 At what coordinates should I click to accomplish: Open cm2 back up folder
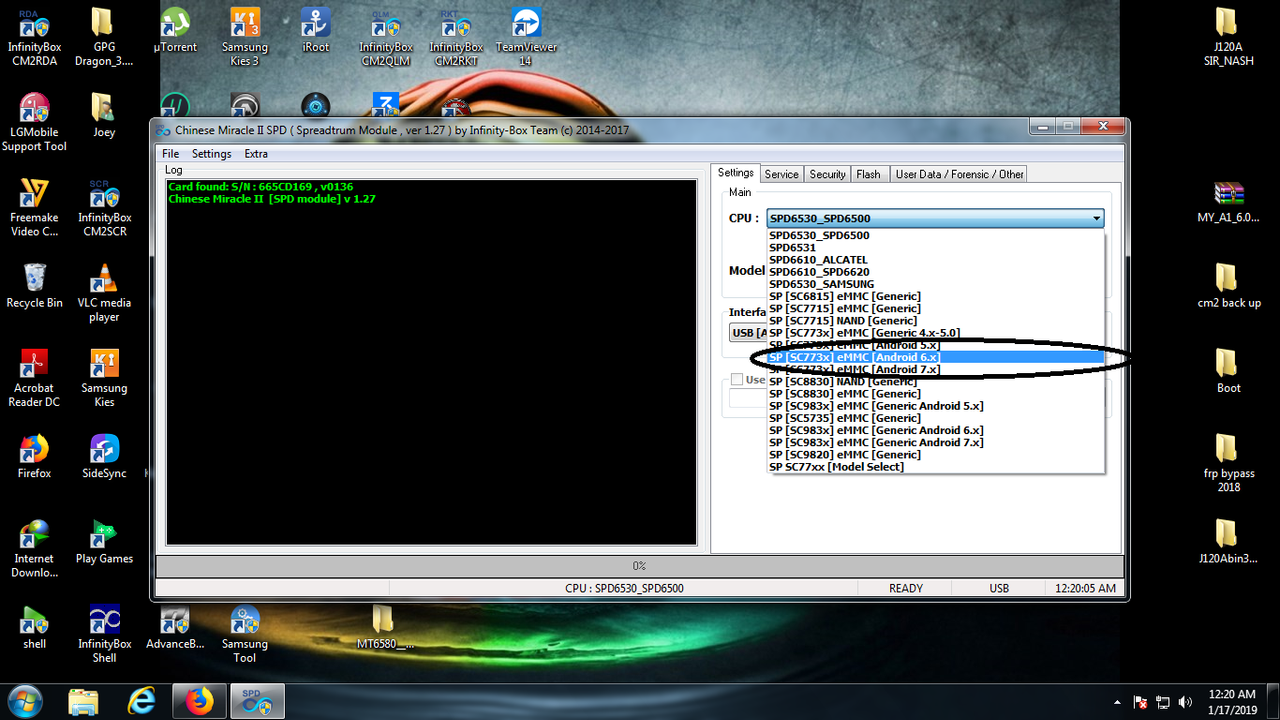click(x=1228, y=285)
